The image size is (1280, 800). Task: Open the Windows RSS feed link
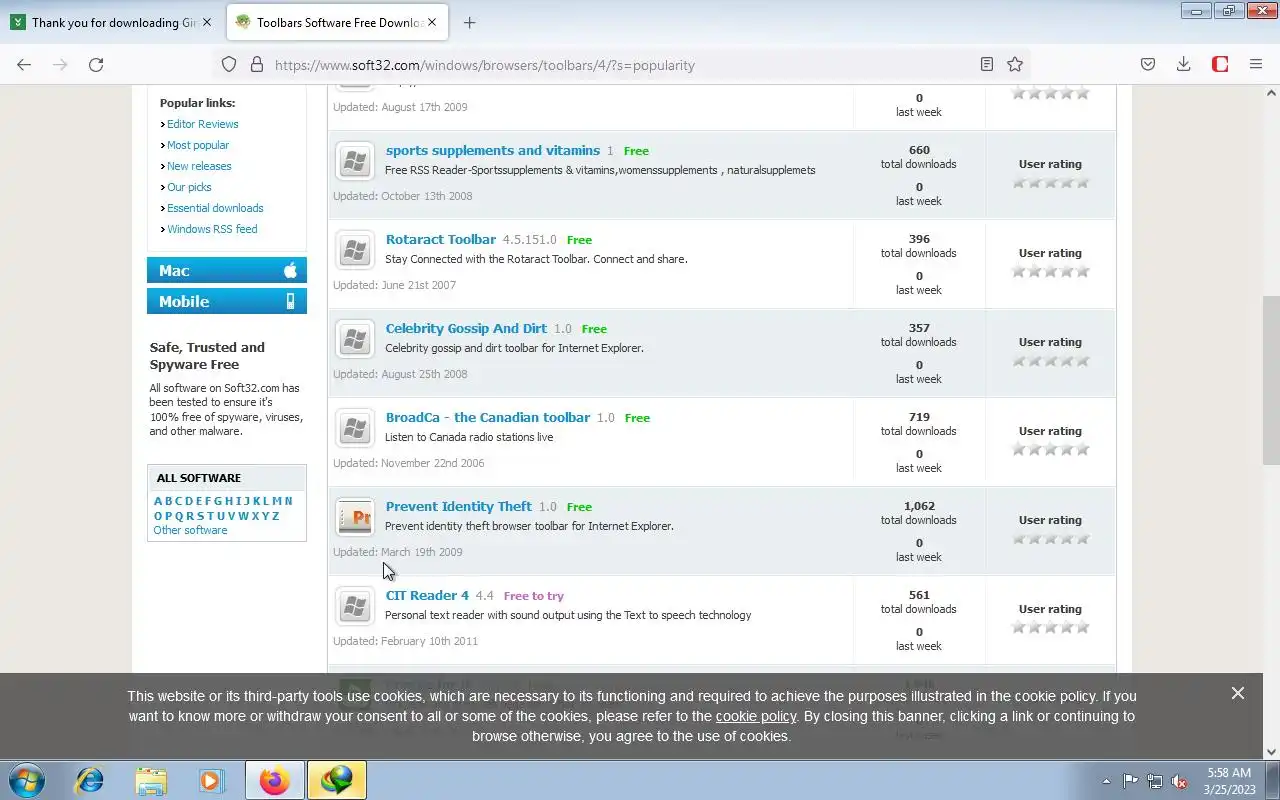click(212, 229)
